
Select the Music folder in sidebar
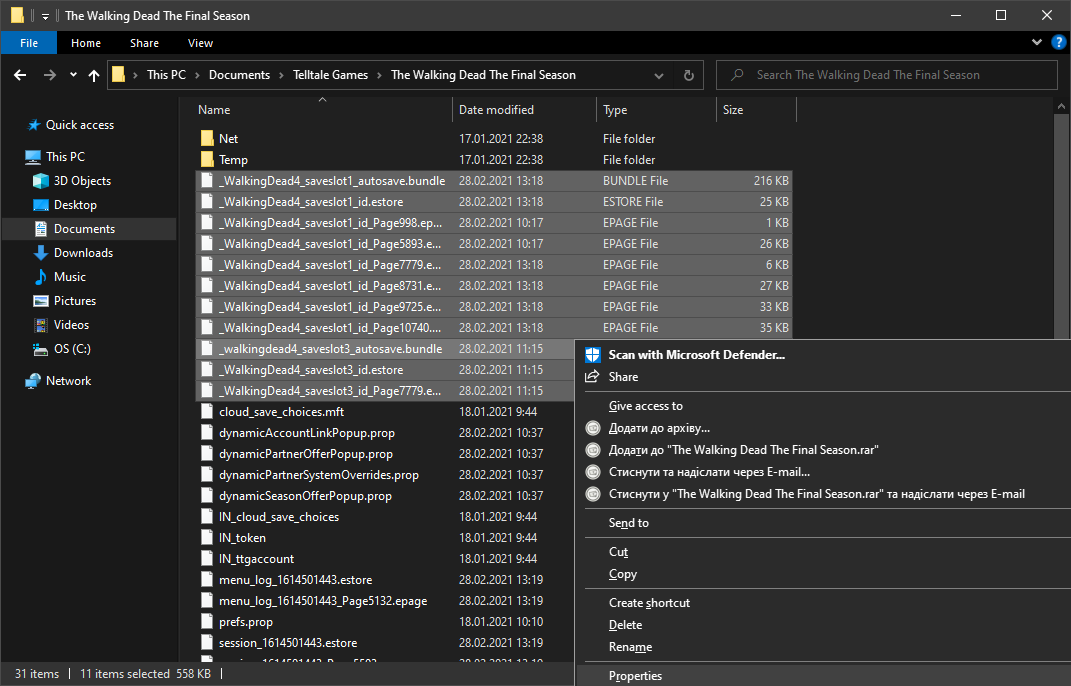[x=69, y=277]
